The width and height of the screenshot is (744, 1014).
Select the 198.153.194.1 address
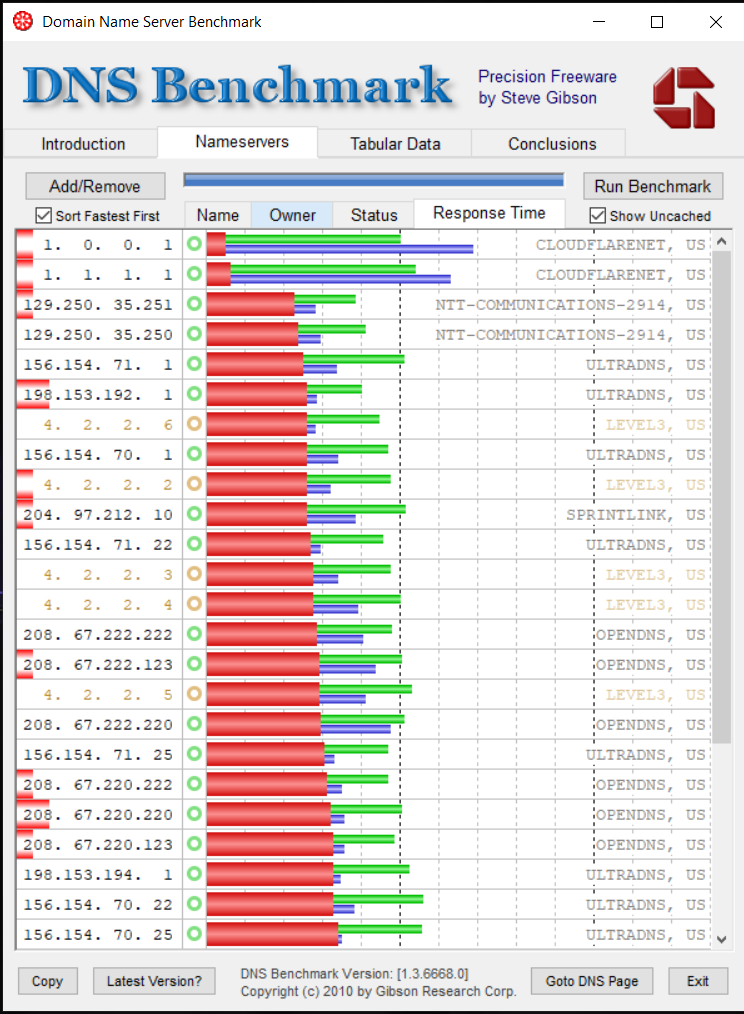pos(98,874)
